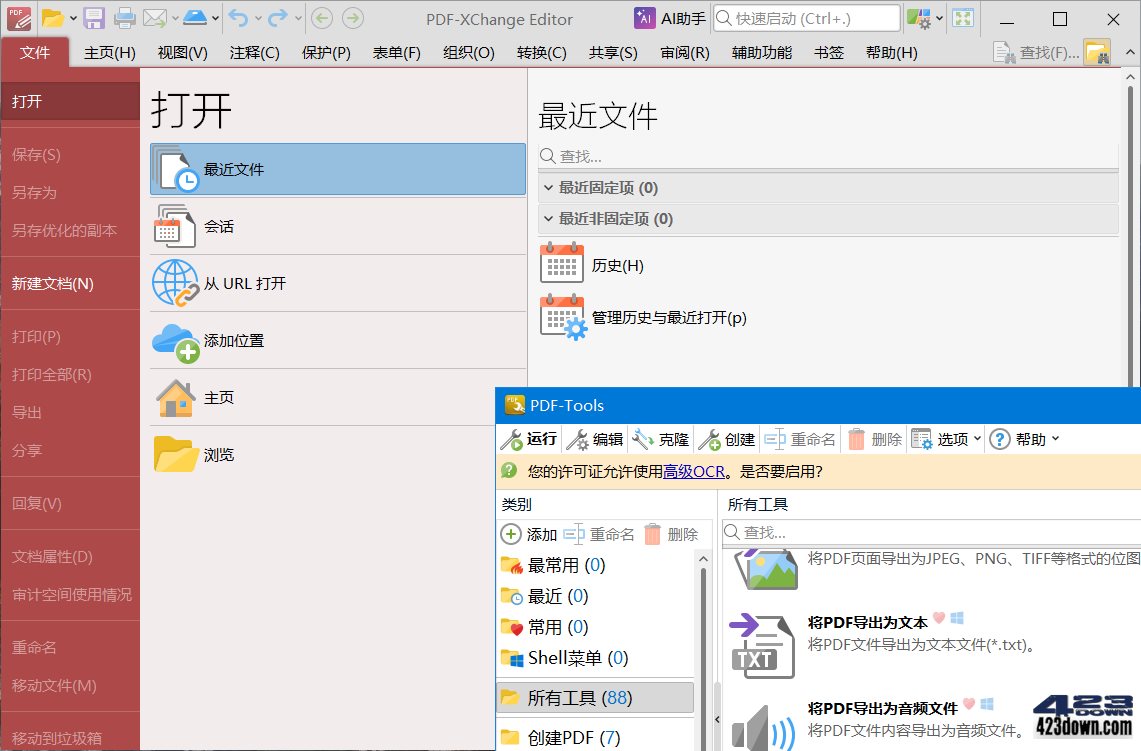Open the 文件 tab
Image resolution: width=1141 pixels, height=751 pixels.
click(34, 52)
